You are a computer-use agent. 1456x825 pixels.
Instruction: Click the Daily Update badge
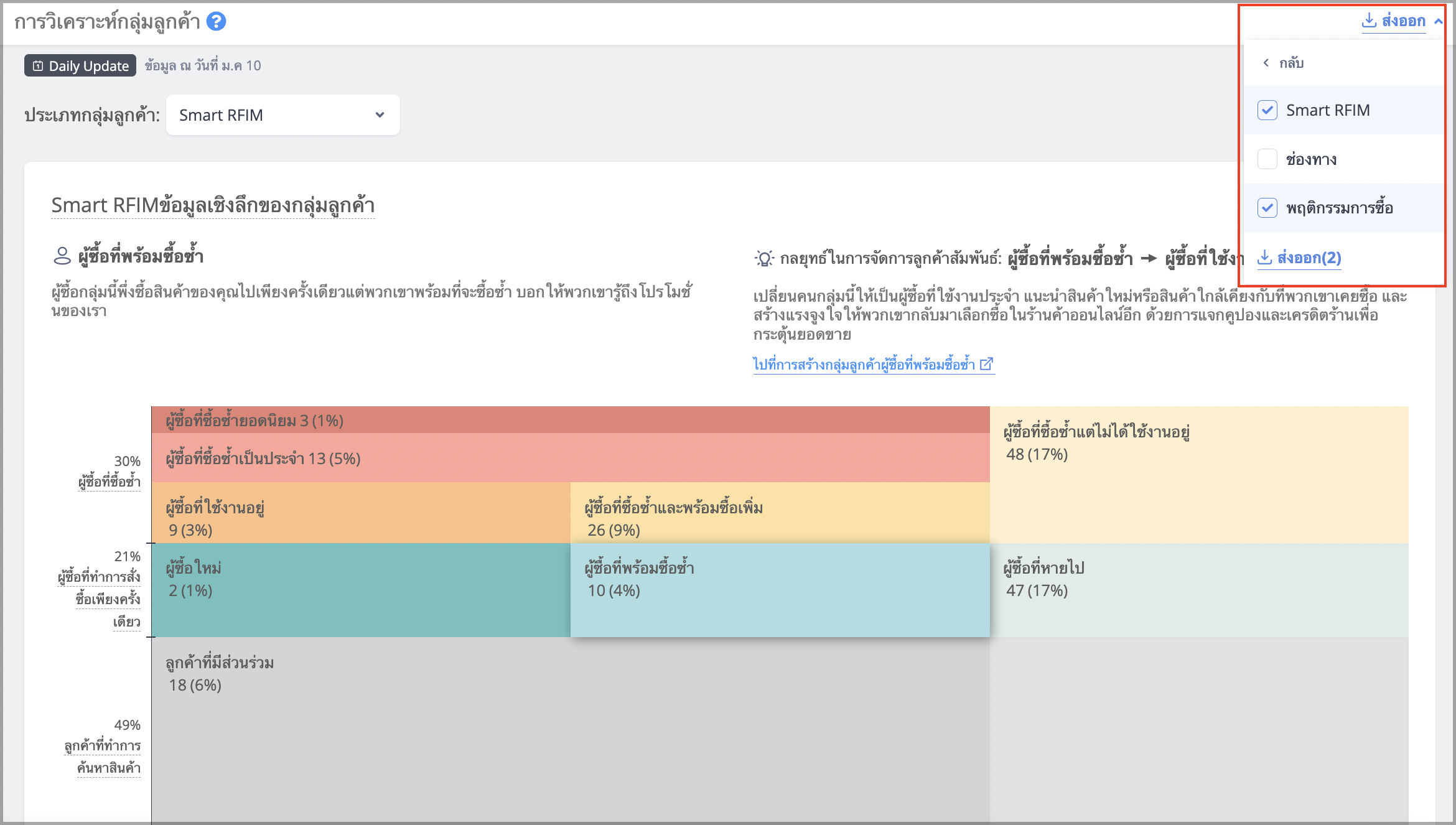tap(80, 66)
